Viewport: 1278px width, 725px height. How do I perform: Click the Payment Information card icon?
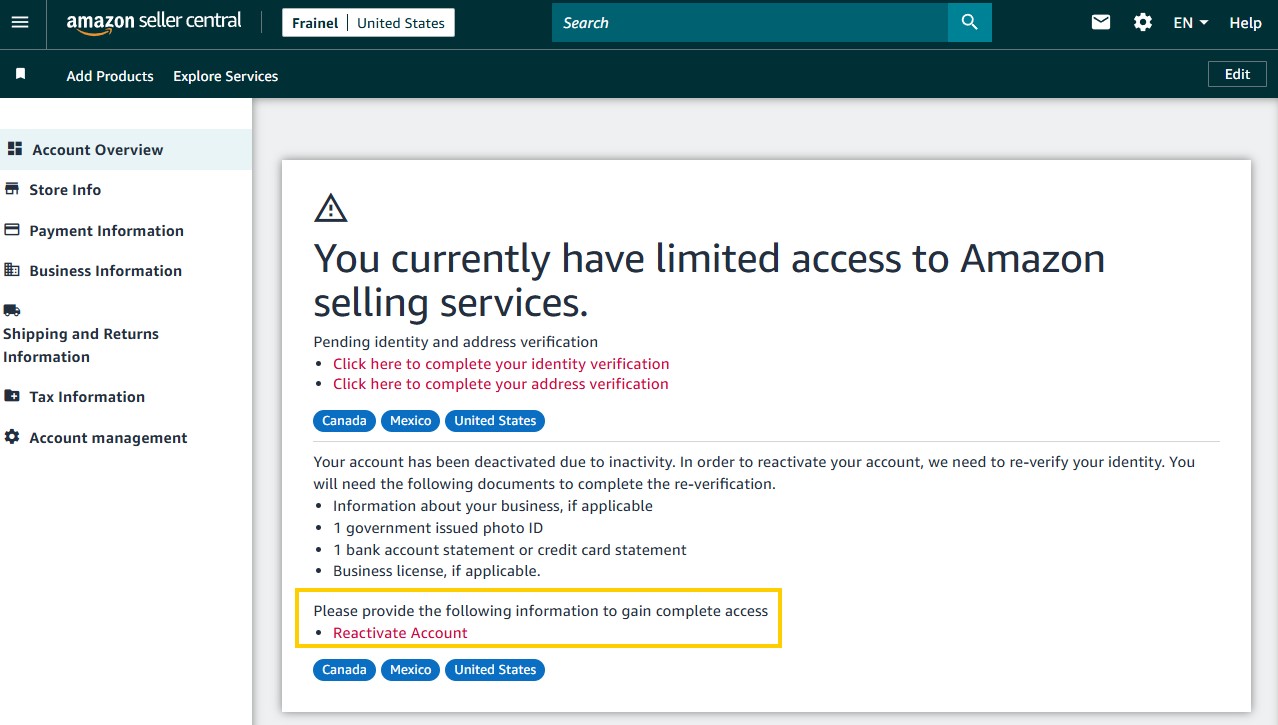tap(12, 230)
